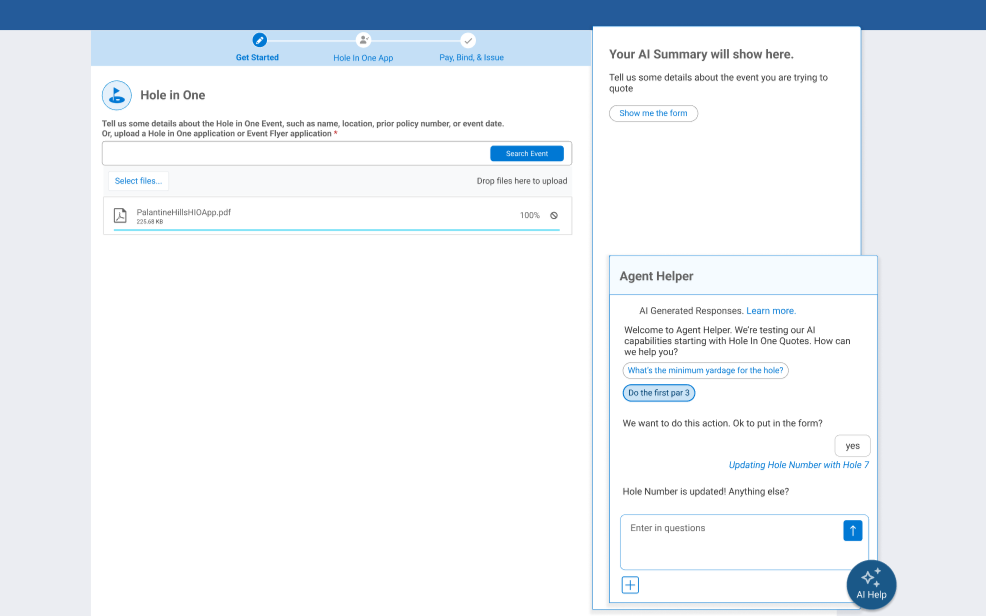
Task: Click the Get Started pencil step icon
Action: coord(259,40)
